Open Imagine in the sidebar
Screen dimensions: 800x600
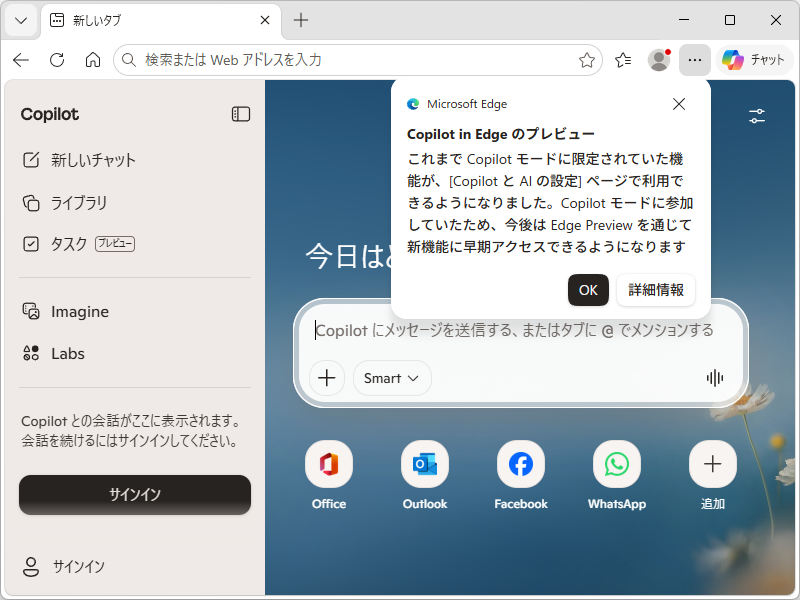tap(135, 311)
